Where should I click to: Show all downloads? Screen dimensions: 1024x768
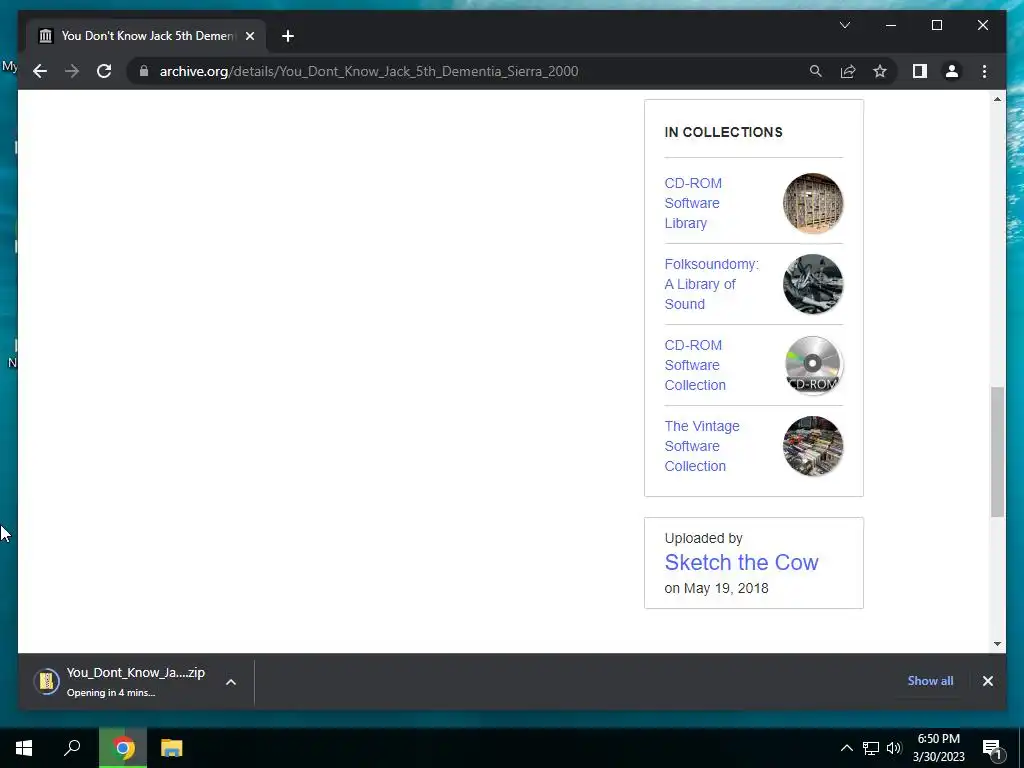930,680
